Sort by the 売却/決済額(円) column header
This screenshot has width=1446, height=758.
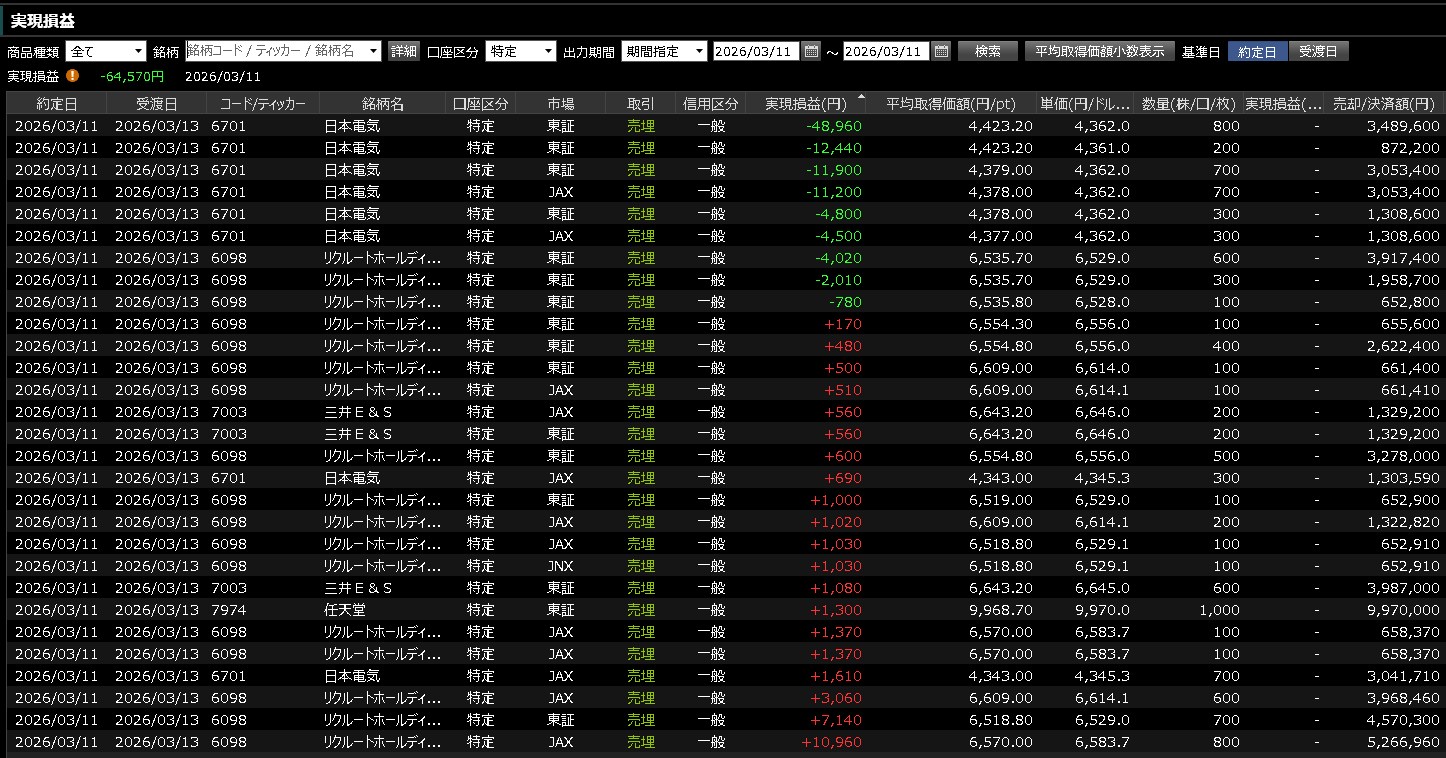(1384, 103)
